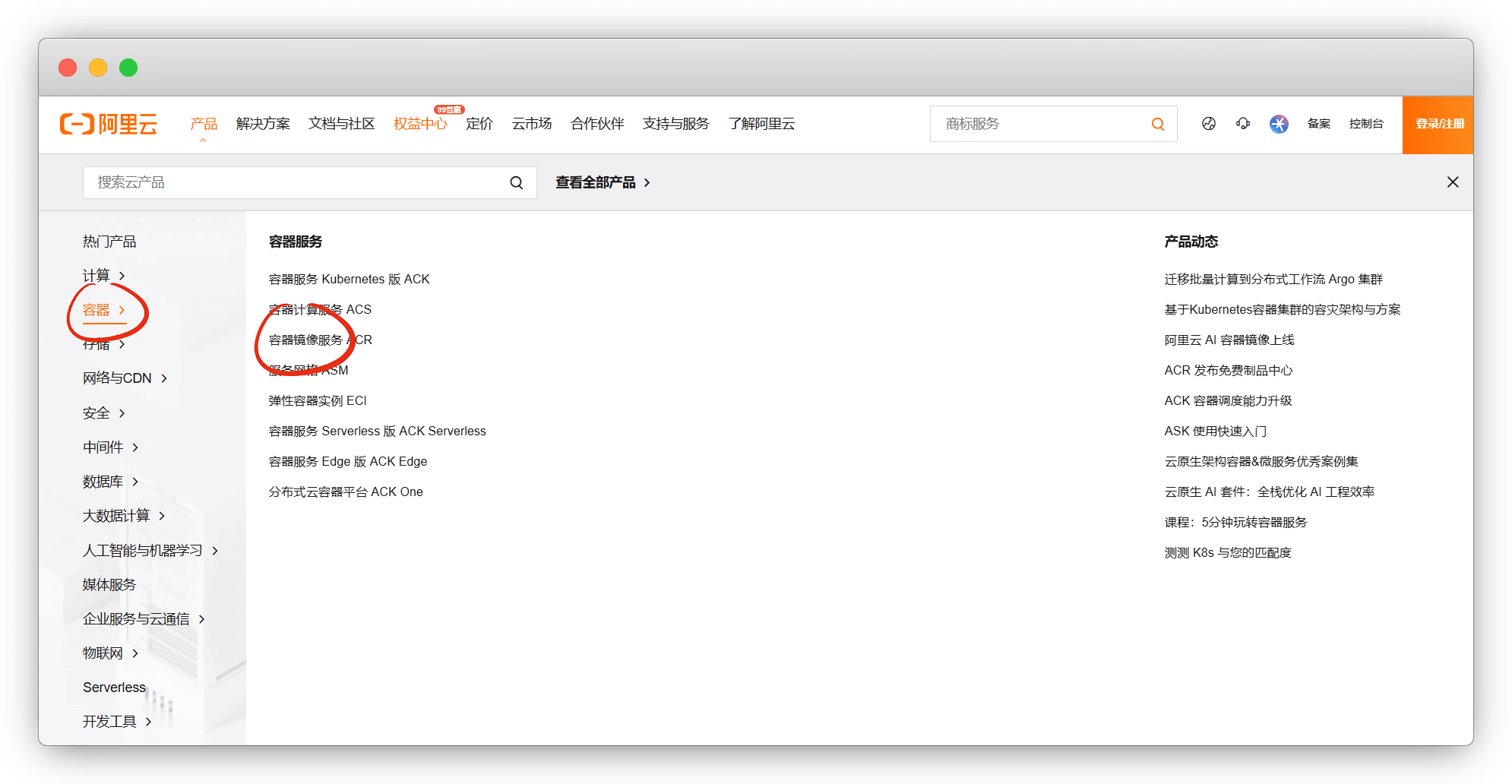
Task: Expand the 容器 category
Action: [104, 310]
